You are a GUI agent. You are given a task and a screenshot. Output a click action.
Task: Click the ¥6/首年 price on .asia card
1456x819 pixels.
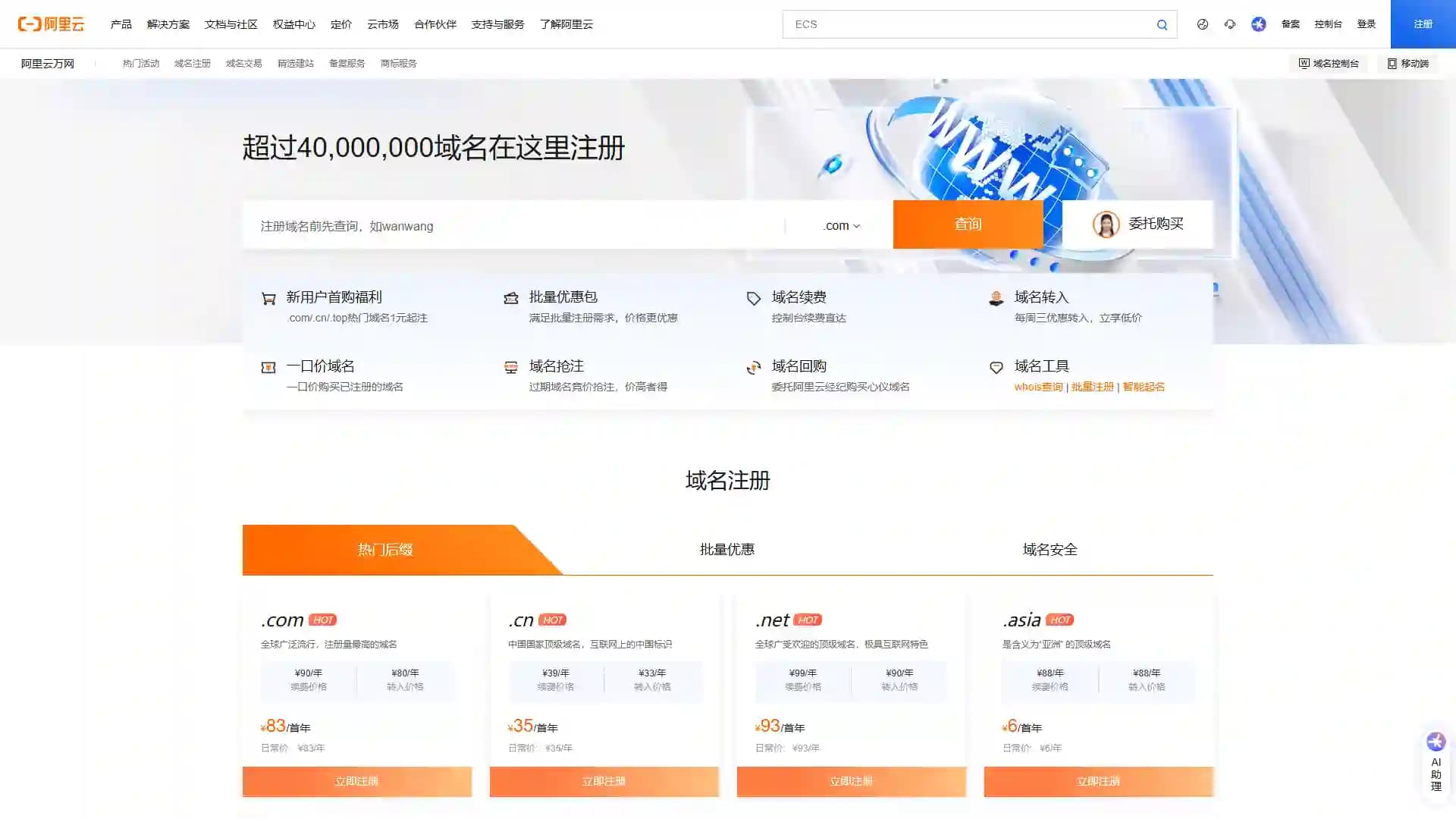(1022, 726)
